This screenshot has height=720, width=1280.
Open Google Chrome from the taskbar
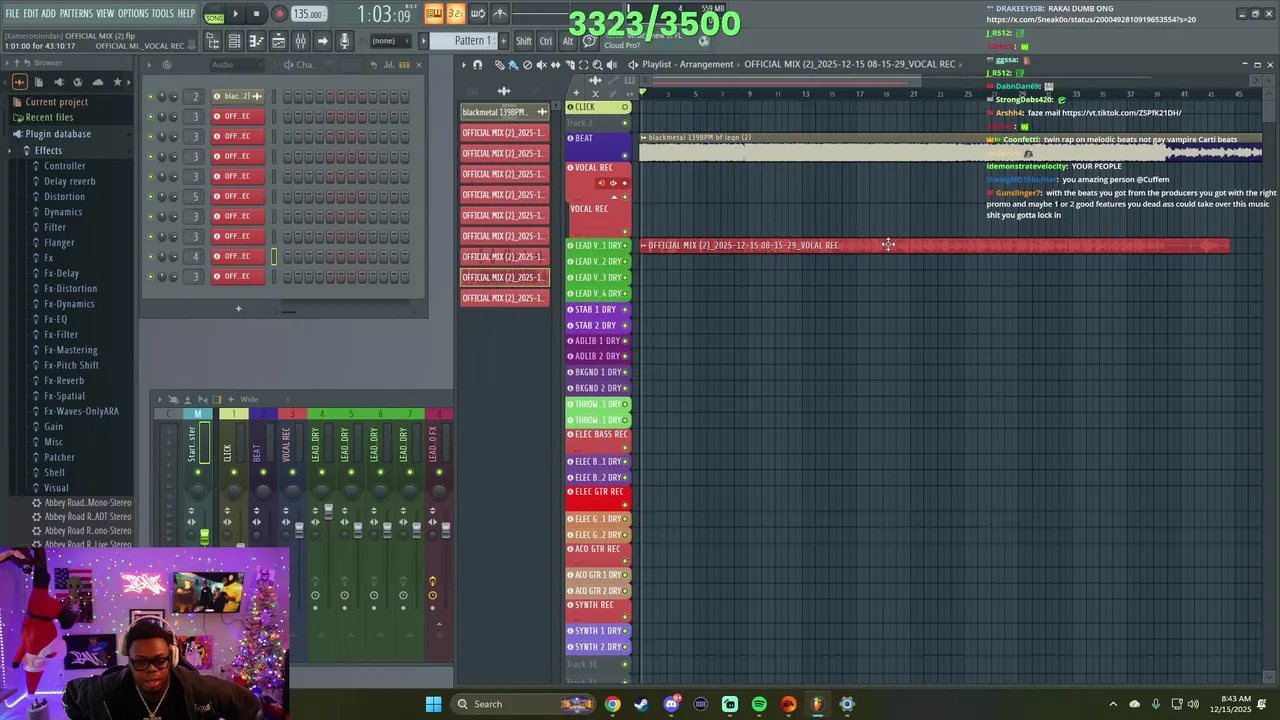click(x=612, y=704)
